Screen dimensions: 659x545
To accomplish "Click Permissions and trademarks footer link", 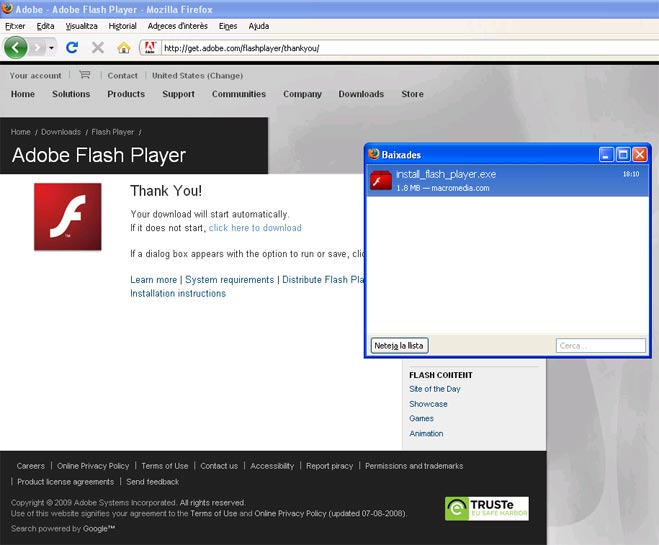I will 414,466.
